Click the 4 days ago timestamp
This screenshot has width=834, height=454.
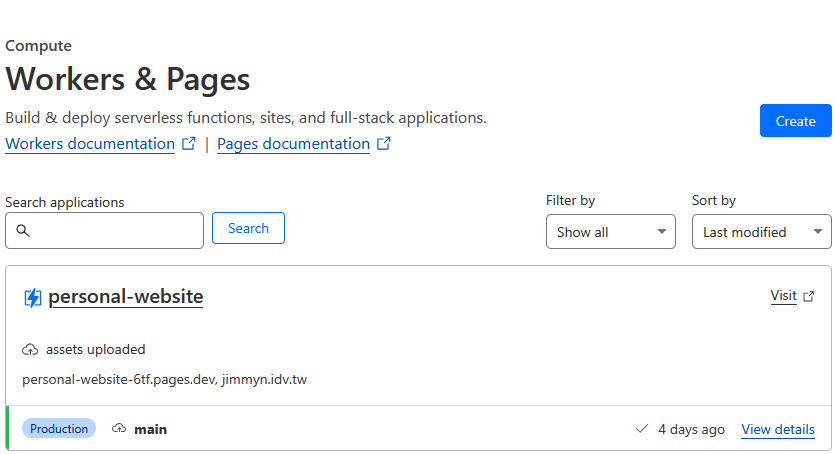point(691,430)
